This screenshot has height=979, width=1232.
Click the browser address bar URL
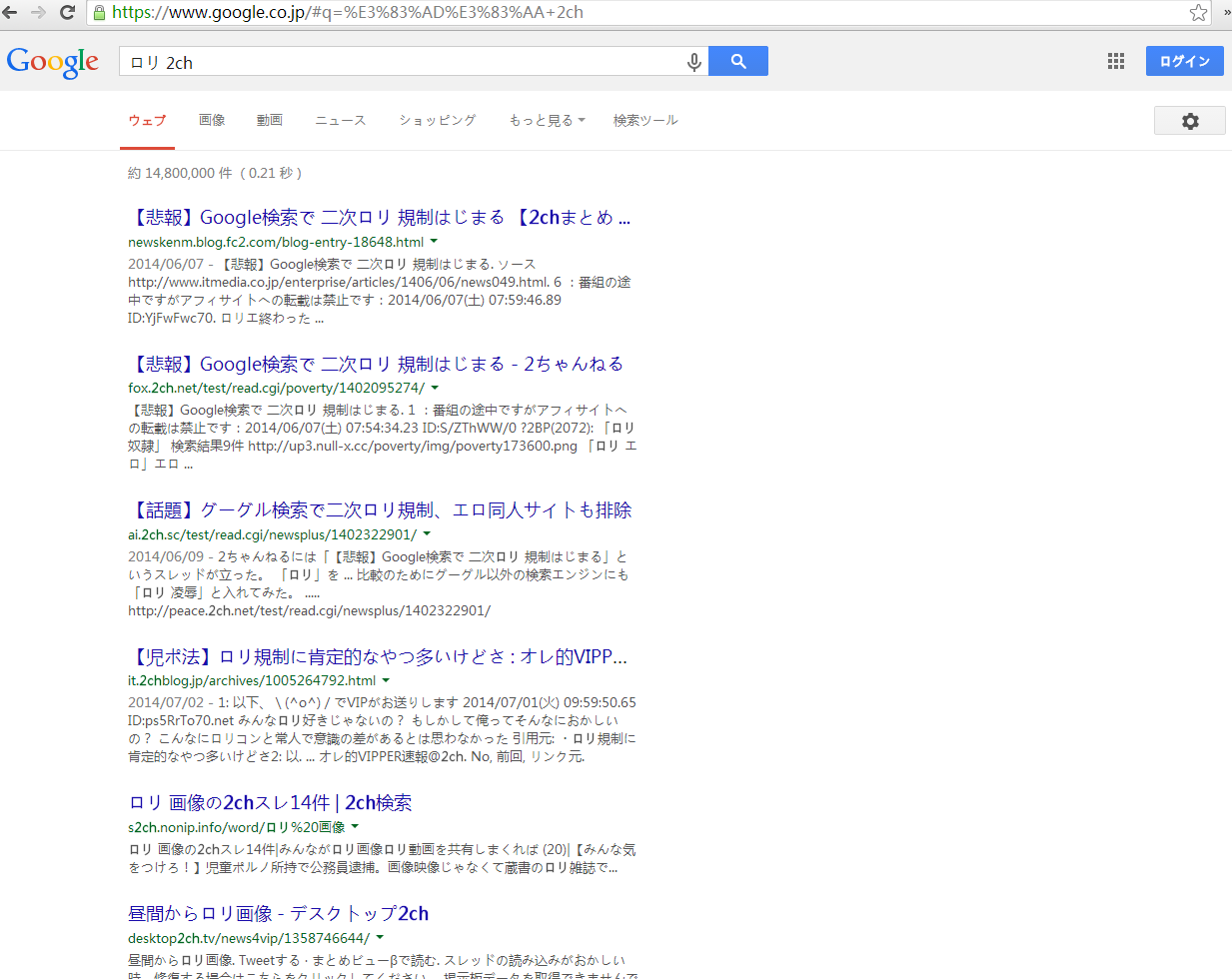tap(348, 12)
